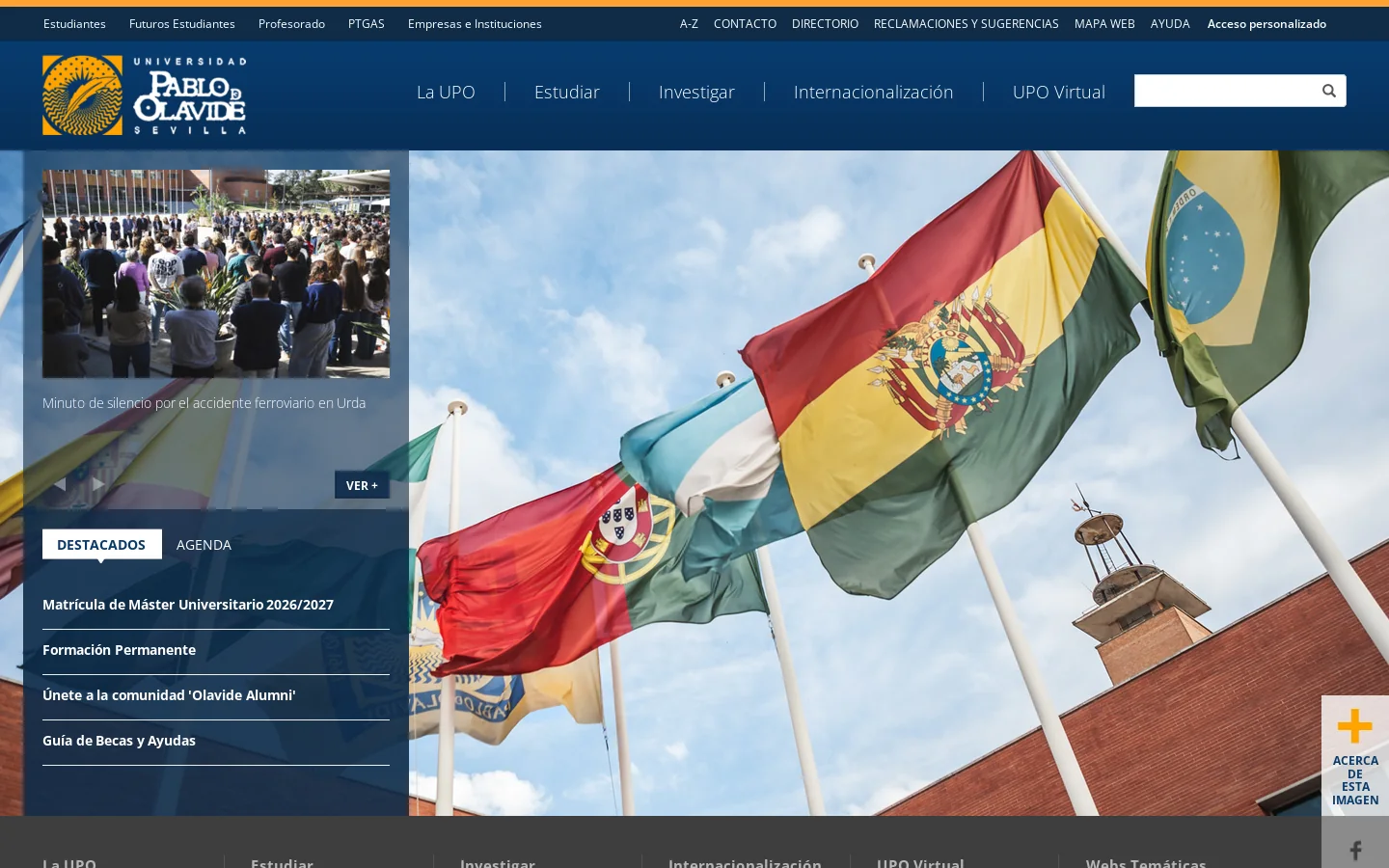
Task: Click the search magnifier icon
Action: point(1328,91)
